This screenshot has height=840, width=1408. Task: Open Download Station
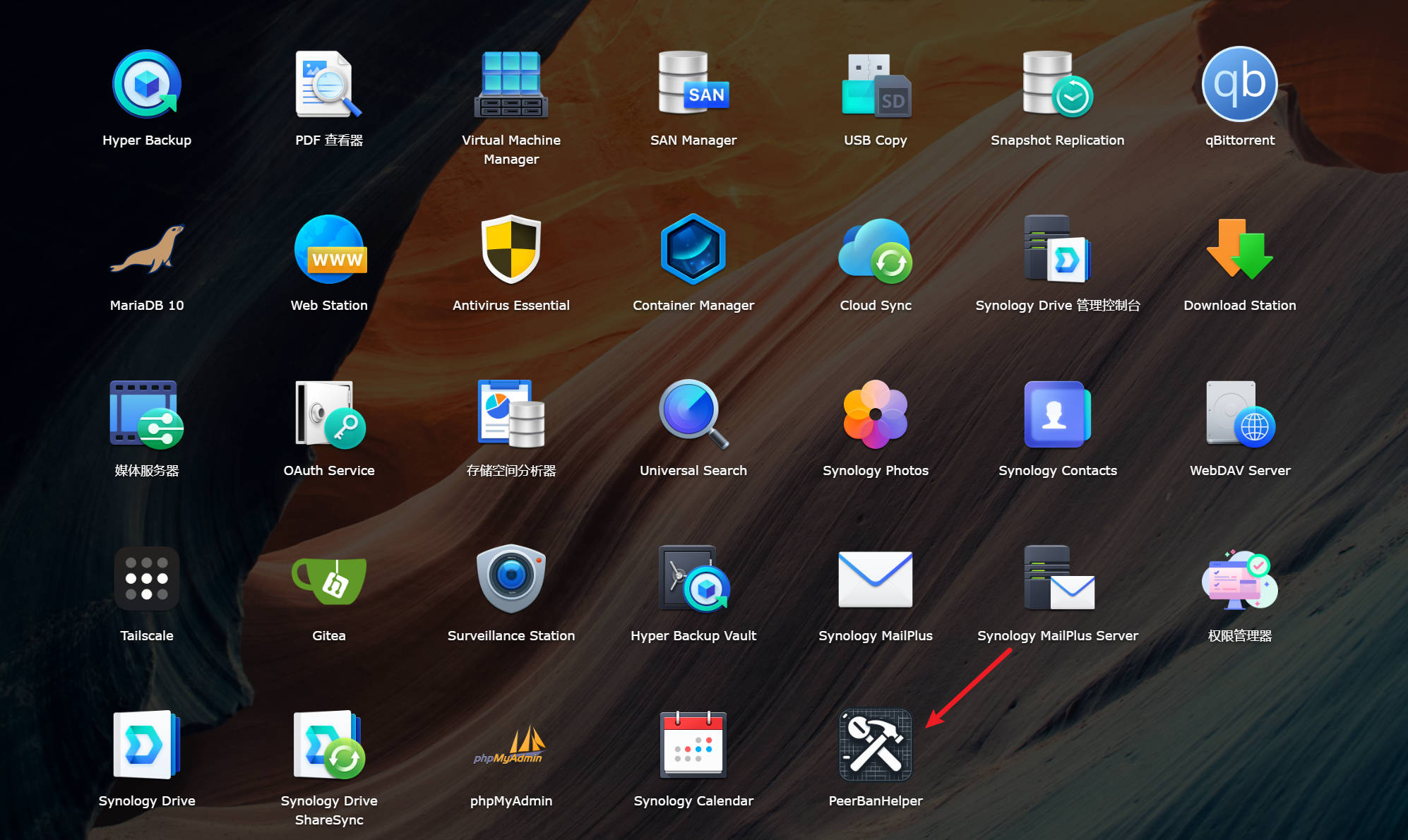1239,250
